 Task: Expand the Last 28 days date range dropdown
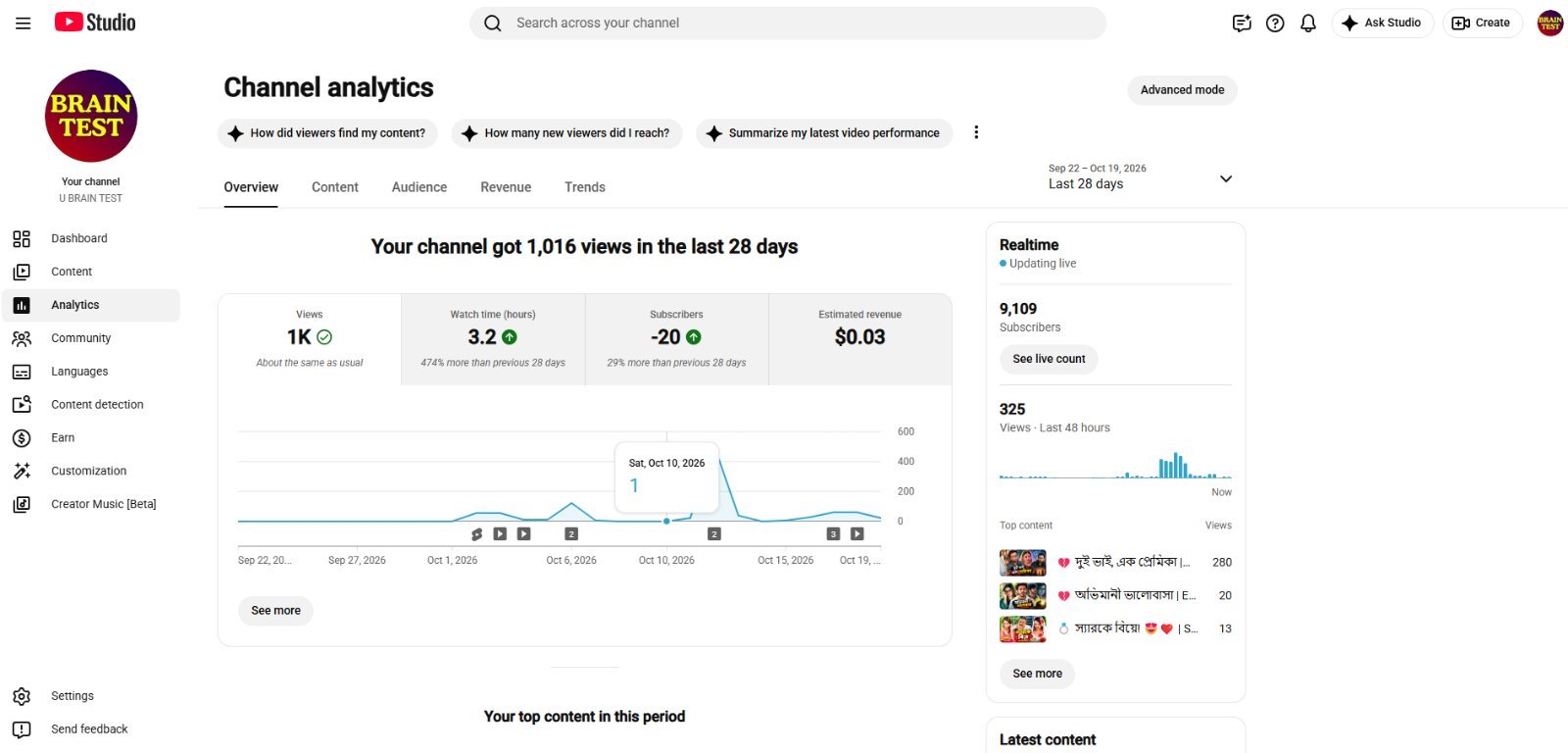1141,177
